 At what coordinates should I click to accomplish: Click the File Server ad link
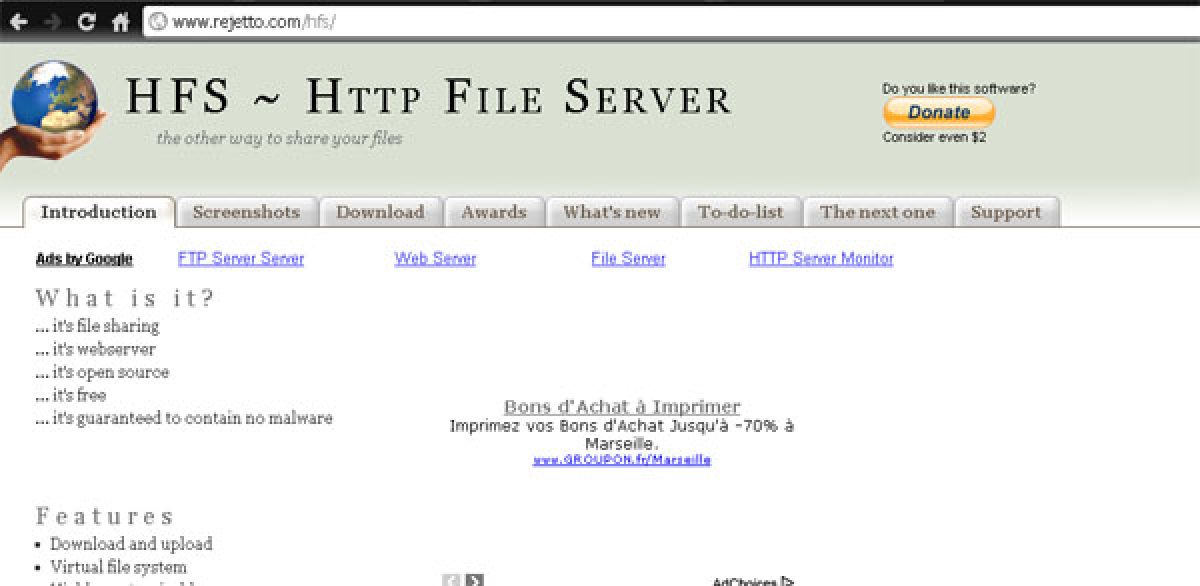[x=628, y=259]
